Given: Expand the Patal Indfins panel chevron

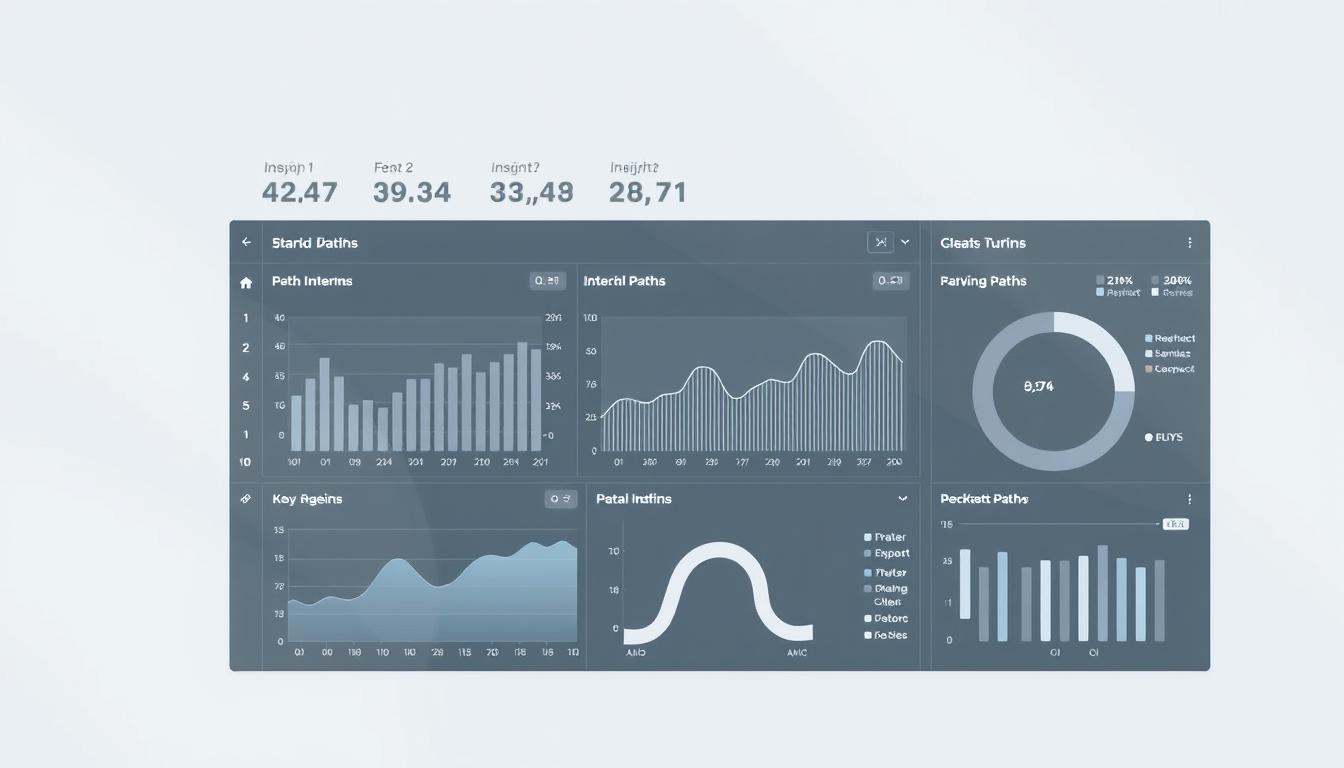Looking at the screenshot, I should 903,498.
